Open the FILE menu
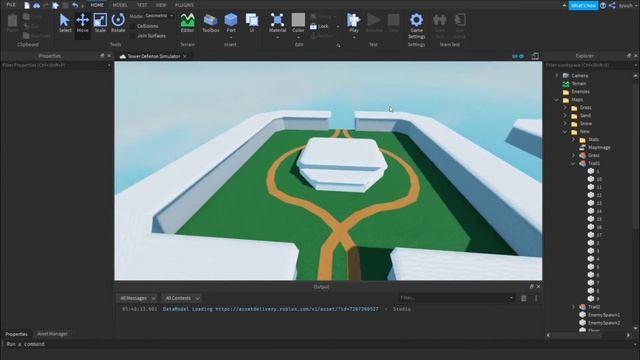 pos(11,5)
